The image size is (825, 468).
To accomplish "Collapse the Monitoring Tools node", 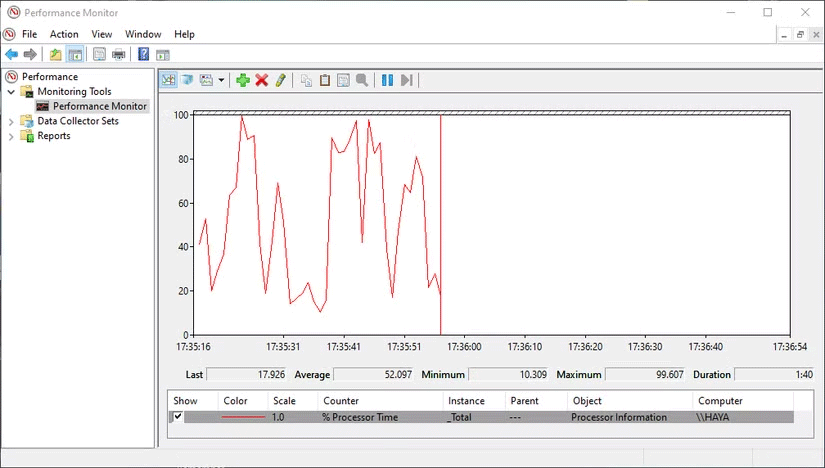I will tap(11, 92).
